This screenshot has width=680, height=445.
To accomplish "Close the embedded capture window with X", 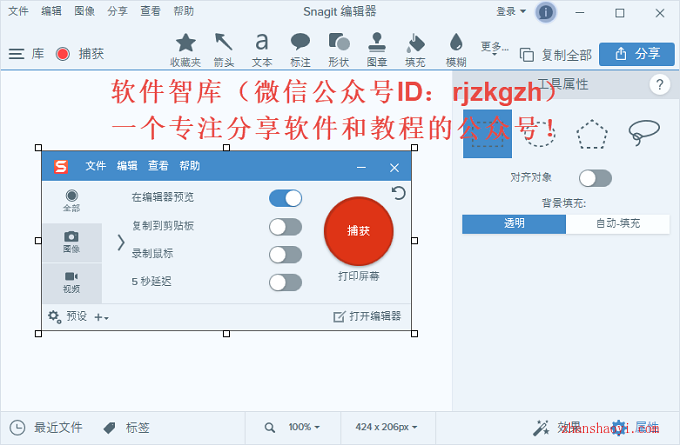I will click(x=394, y=168).
